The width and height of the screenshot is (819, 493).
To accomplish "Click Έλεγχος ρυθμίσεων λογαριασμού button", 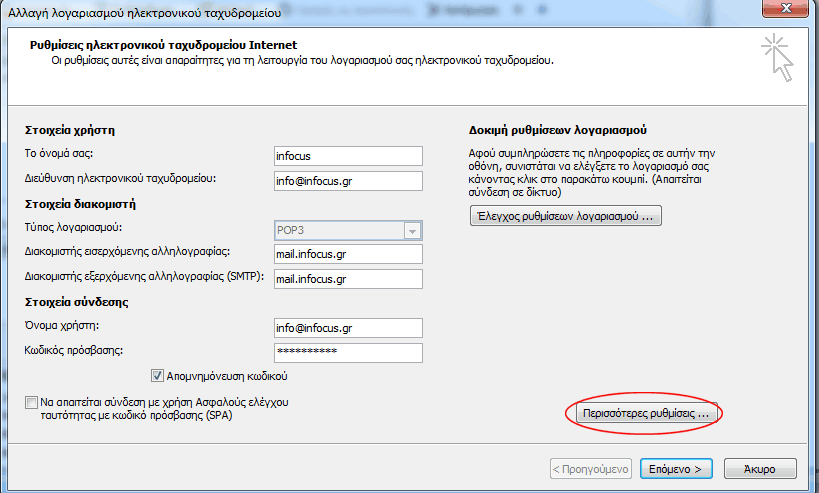I will pyautogui.click(x=566, y=216).
